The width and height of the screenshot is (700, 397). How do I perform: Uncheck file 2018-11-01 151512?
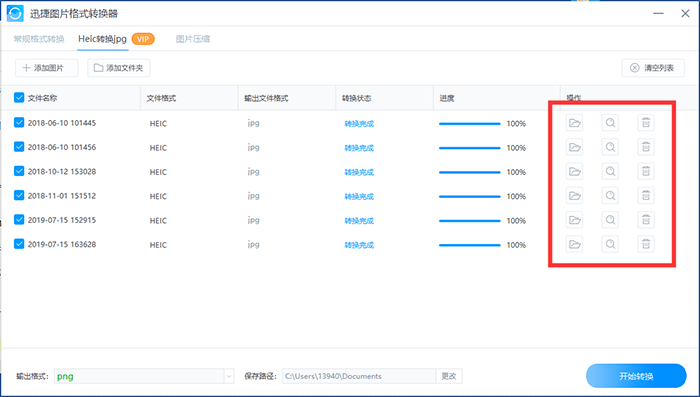19,195
